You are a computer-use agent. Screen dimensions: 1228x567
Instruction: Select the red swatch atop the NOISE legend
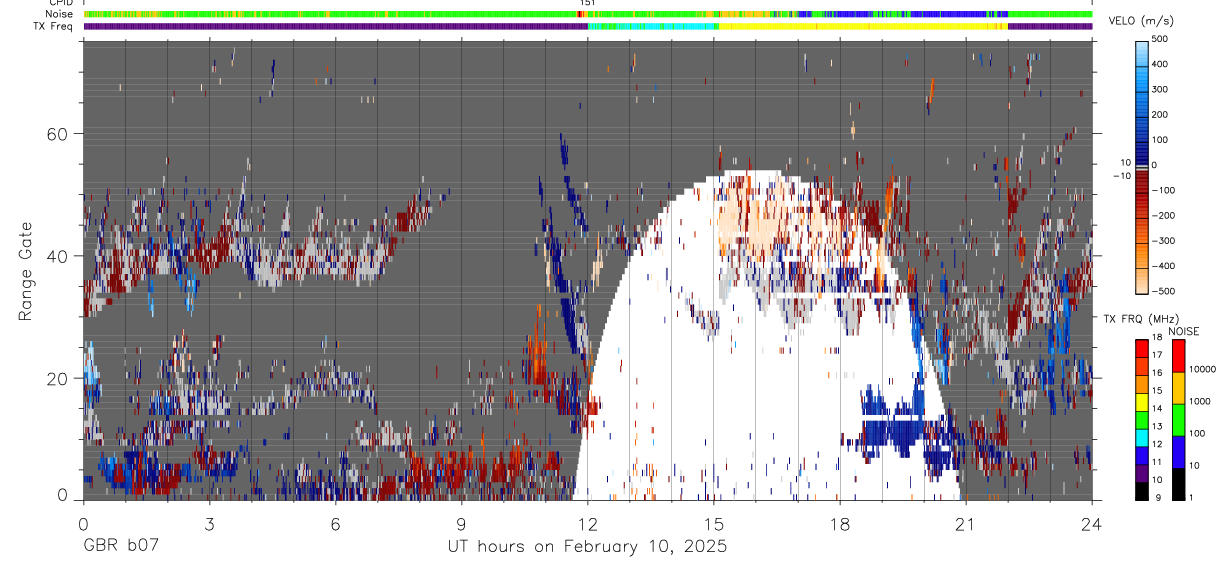click(x=1179, y=355)
